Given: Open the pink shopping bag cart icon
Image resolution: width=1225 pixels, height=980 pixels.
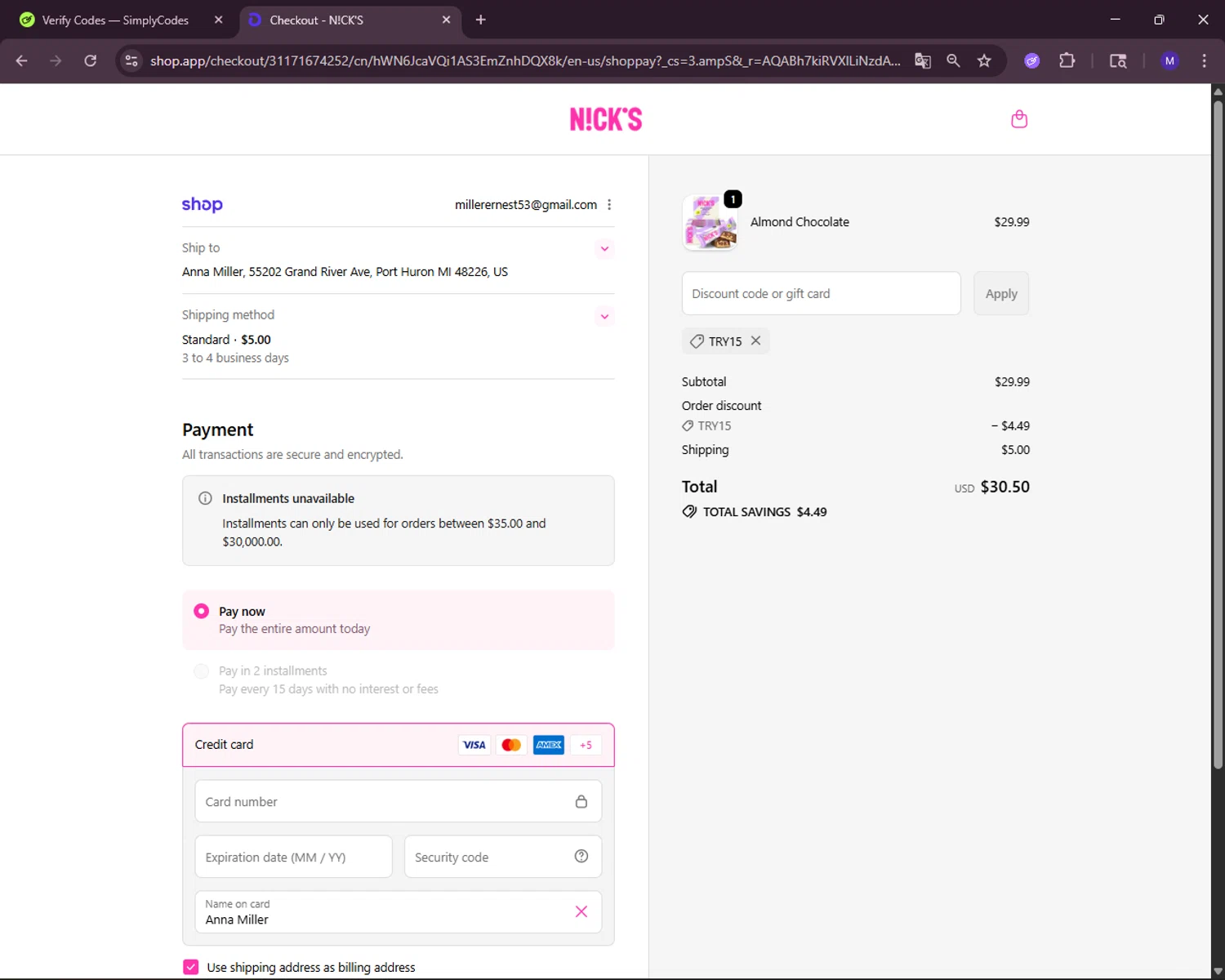Looking at the screenshot, I should point(1019,119).
